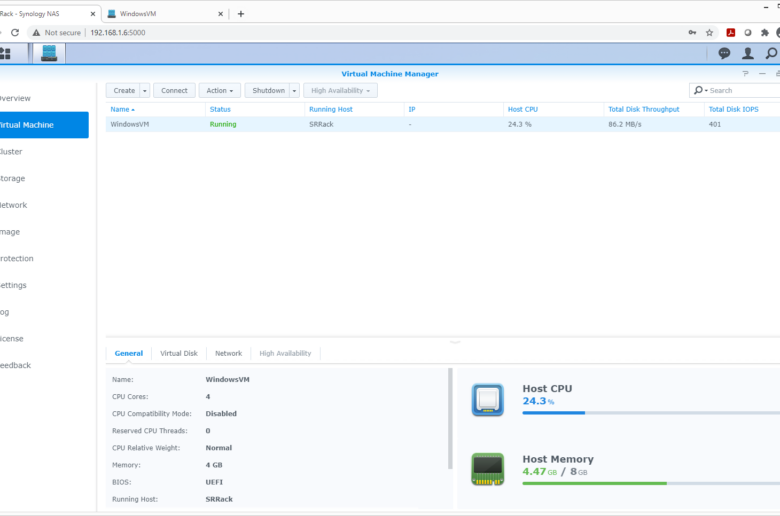Click the Running status cell
780x516 pixels.
(x=223, y=124)
